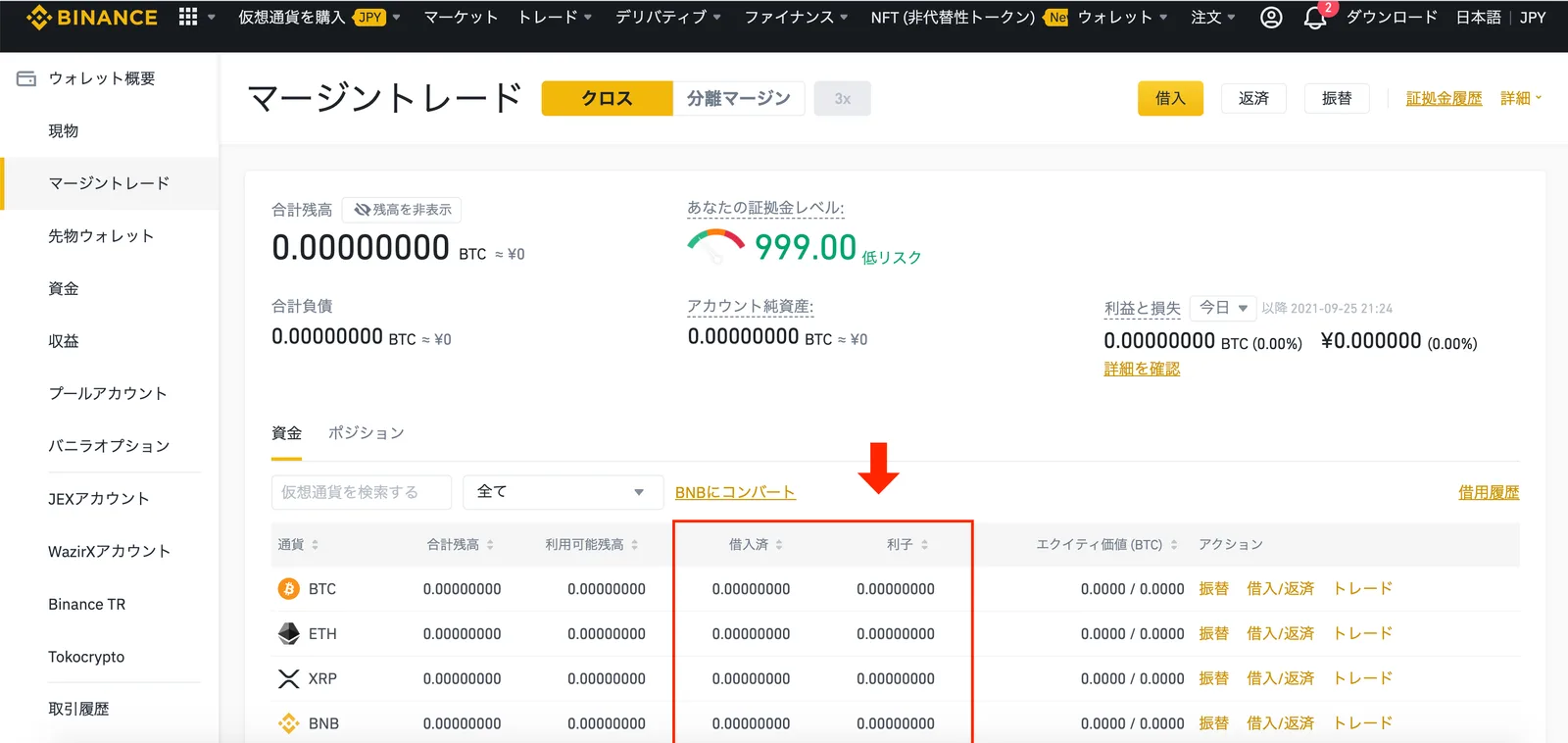Image resolution: width=1568 pixels, height=743 pixels.
Task: Open the 詳細を確認 link
Action: 1142,369
